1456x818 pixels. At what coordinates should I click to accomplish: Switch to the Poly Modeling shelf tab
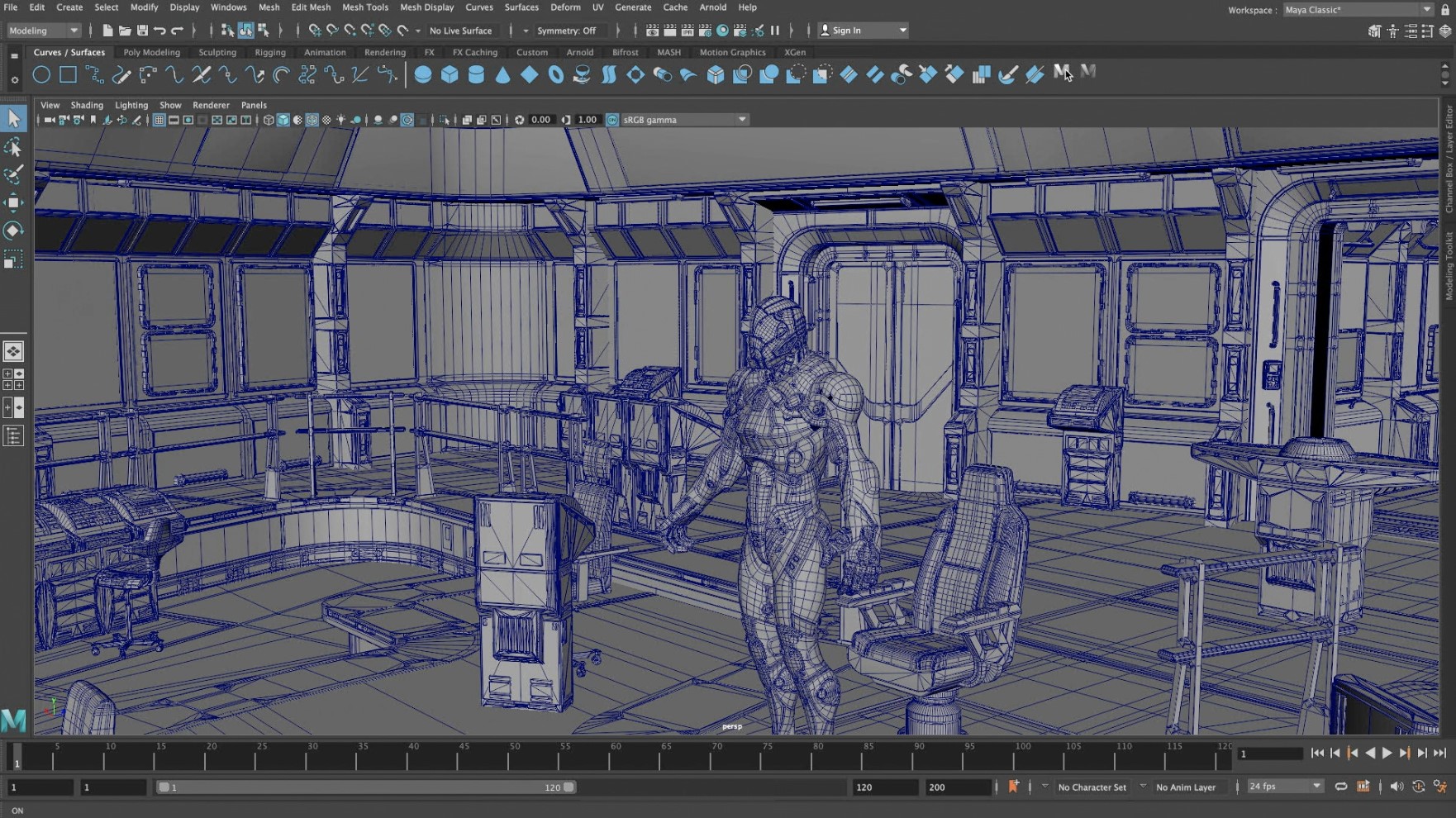(x=151, y=52)
